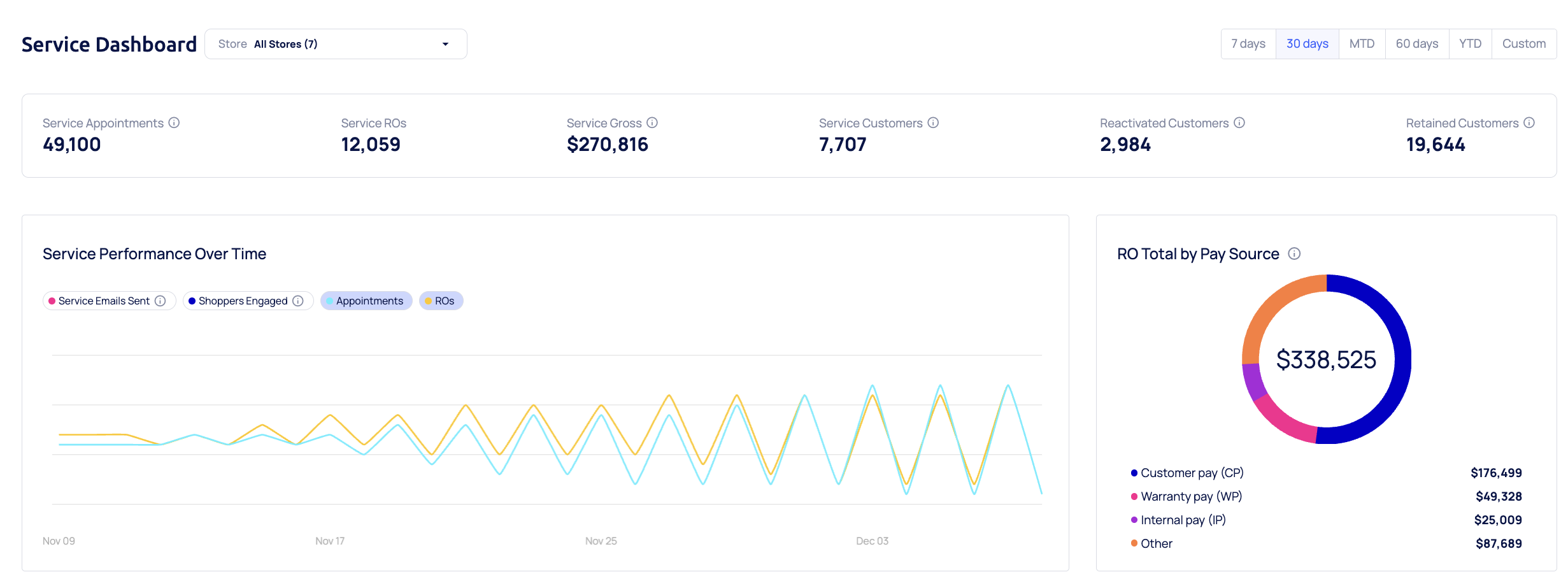
Task: Hide the ROs chart series
Action: [x=441, y=301]
